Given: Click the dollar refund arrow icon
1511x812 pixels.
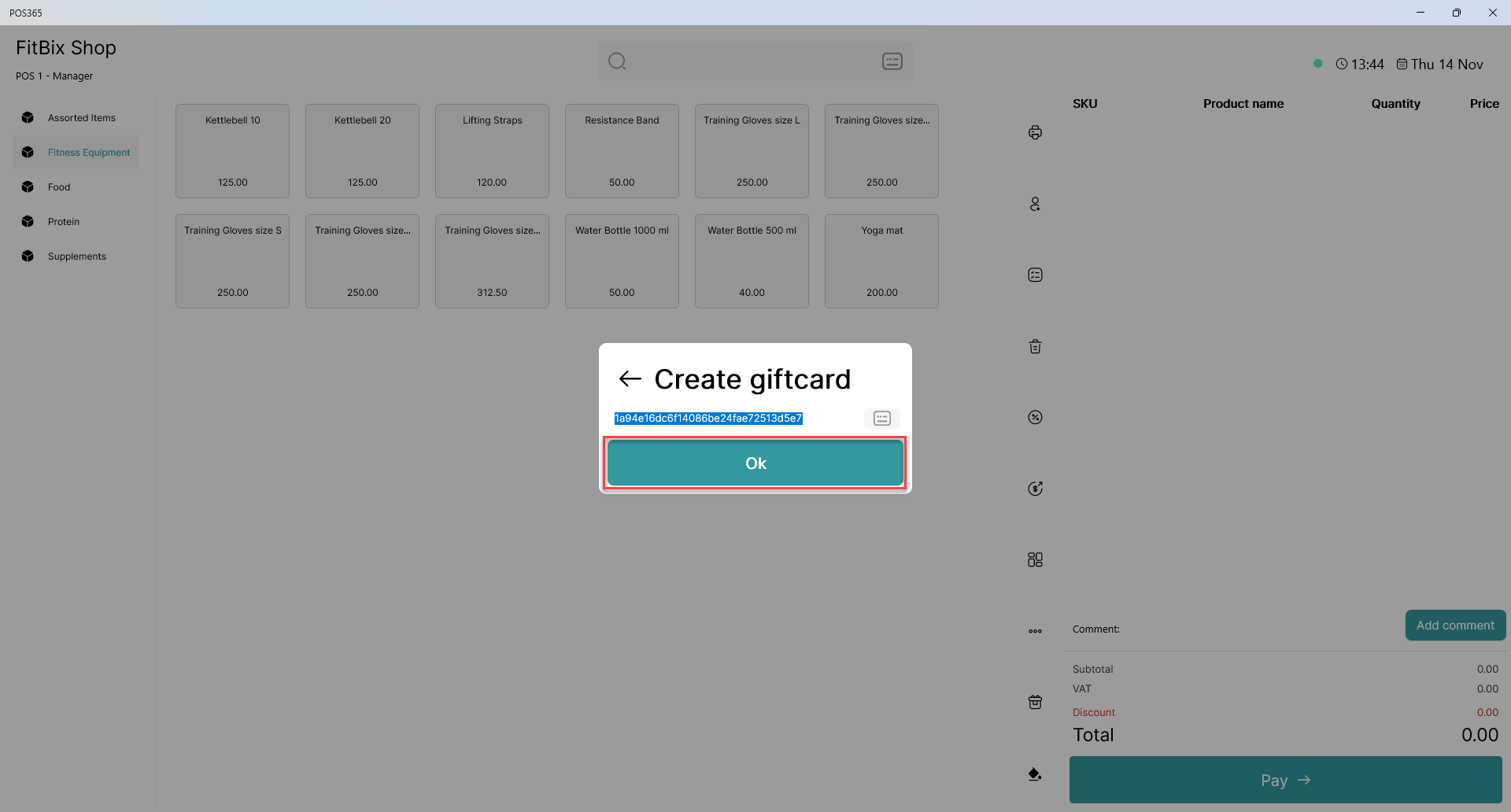Looking at the screenshot, I should click(x=1035, y=489).
